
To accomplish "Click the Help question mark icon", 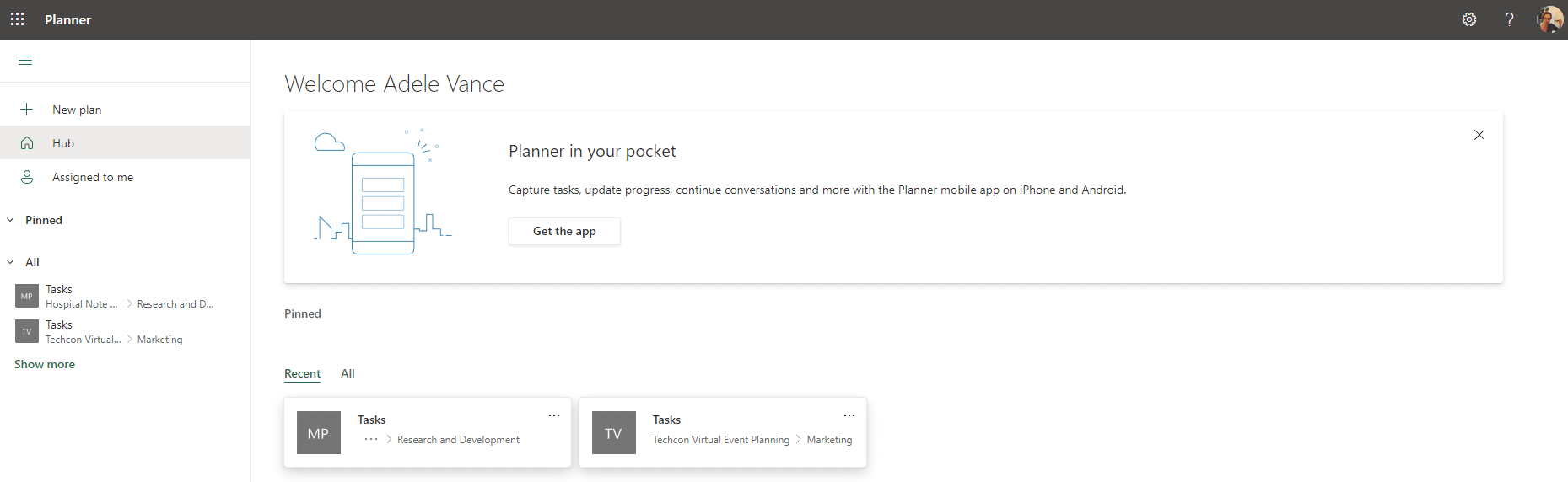I will [1509, 19].
